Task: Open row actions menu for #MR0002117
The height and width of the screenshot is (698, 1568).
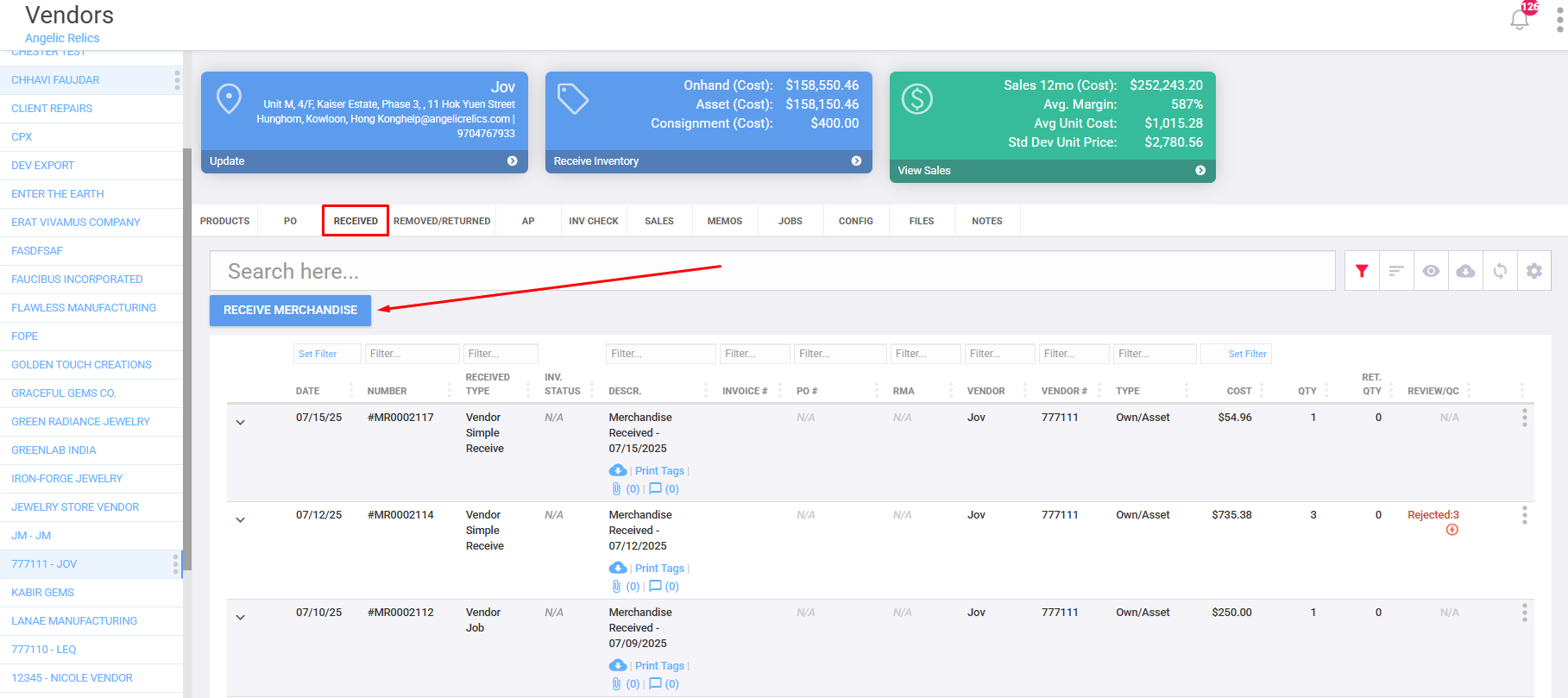Action: coord(1525,418)
